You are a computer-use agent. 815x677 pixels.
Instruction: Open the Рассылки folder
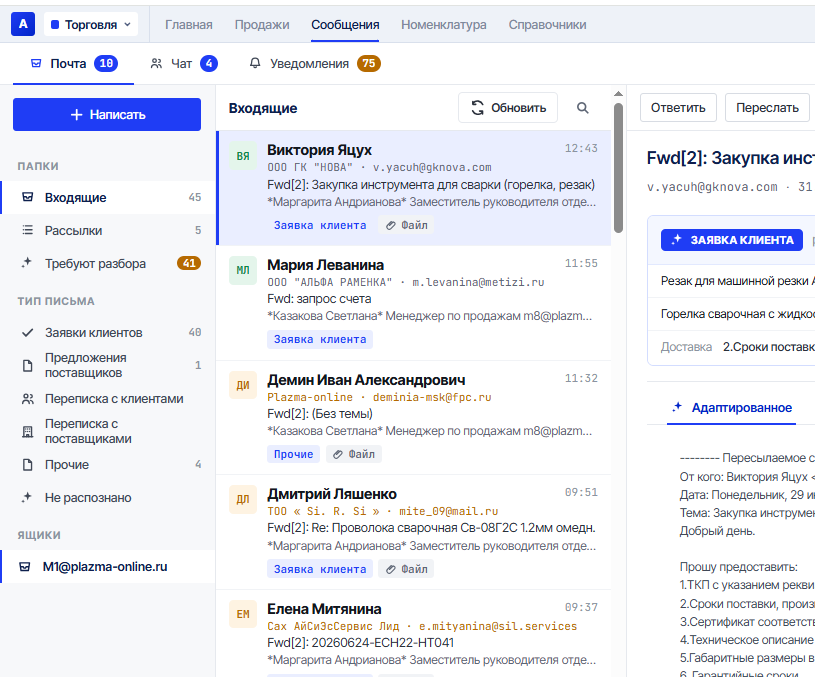click(x=108, y=230)
